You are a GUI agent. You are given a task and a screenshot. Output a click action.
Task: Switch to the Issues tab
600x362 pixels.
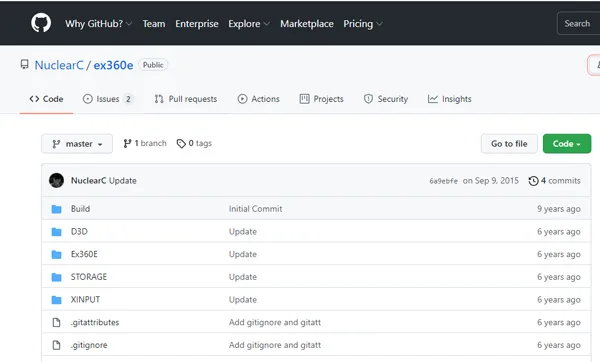coord(108,99)
